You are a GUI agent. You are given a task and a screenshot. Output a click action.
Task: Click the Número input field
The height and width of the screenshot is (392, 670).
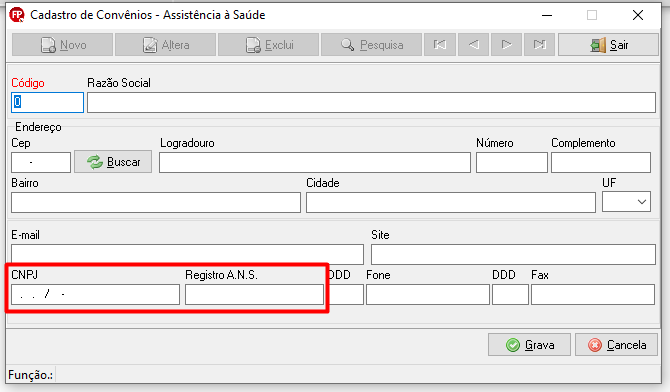click(511, 162)
